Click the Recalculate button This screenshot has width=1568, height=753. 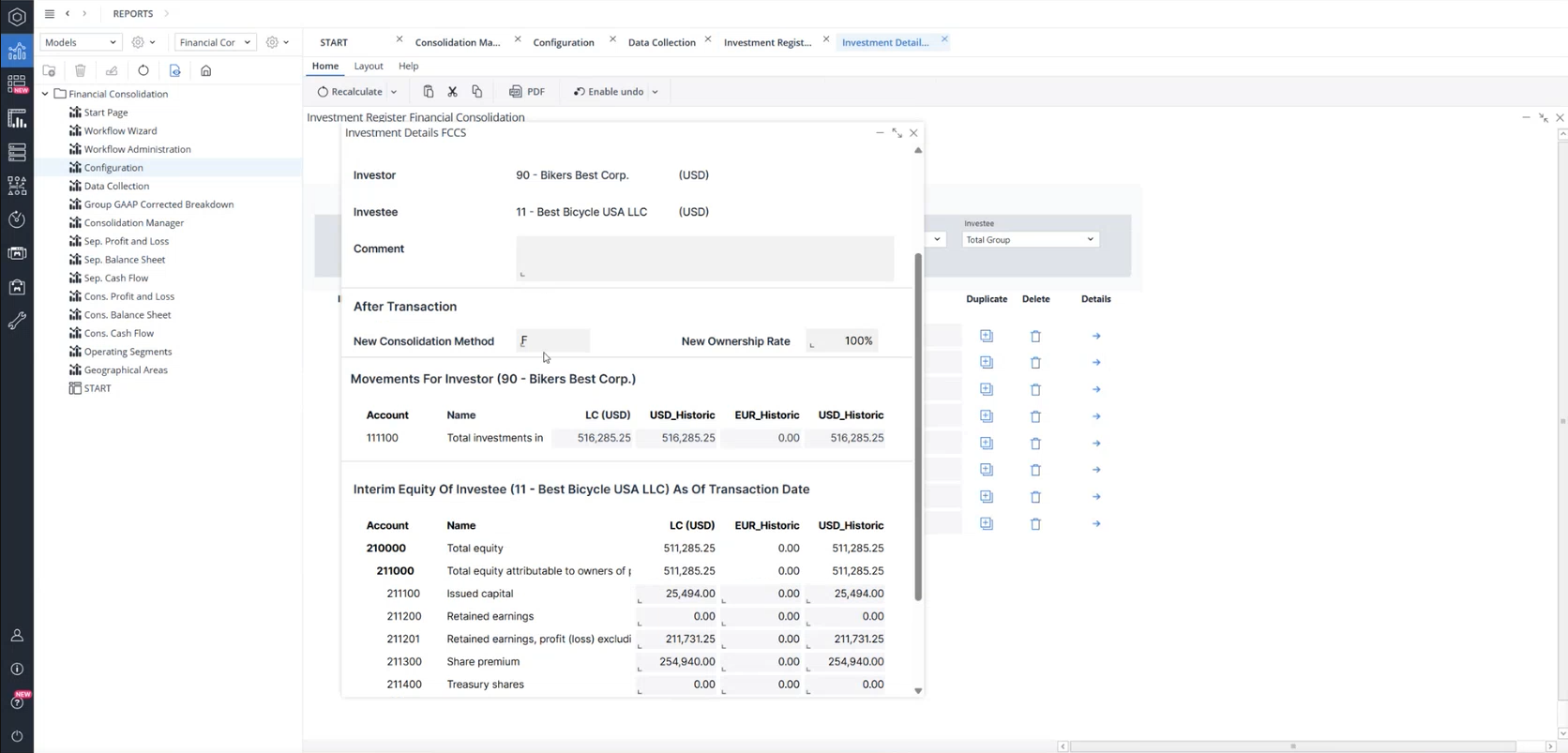(350, 92)
